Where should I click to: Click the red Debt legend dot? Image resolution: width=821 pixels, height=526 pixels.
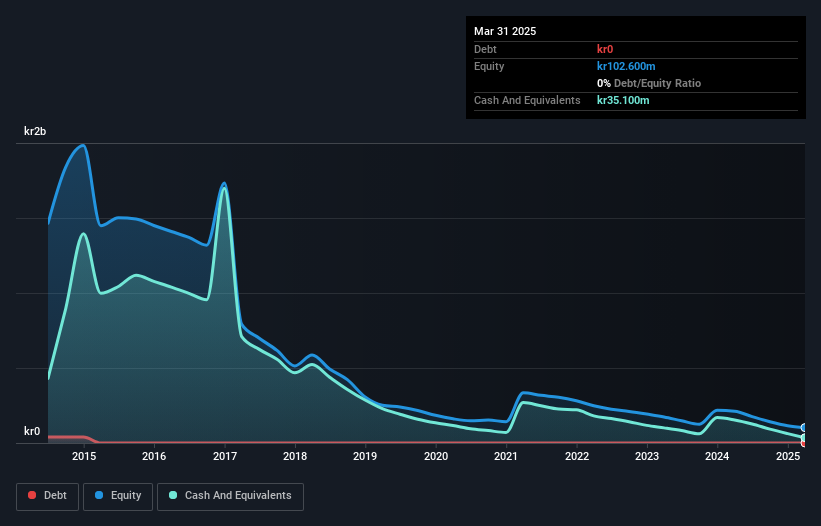click(x=32, y=495)
